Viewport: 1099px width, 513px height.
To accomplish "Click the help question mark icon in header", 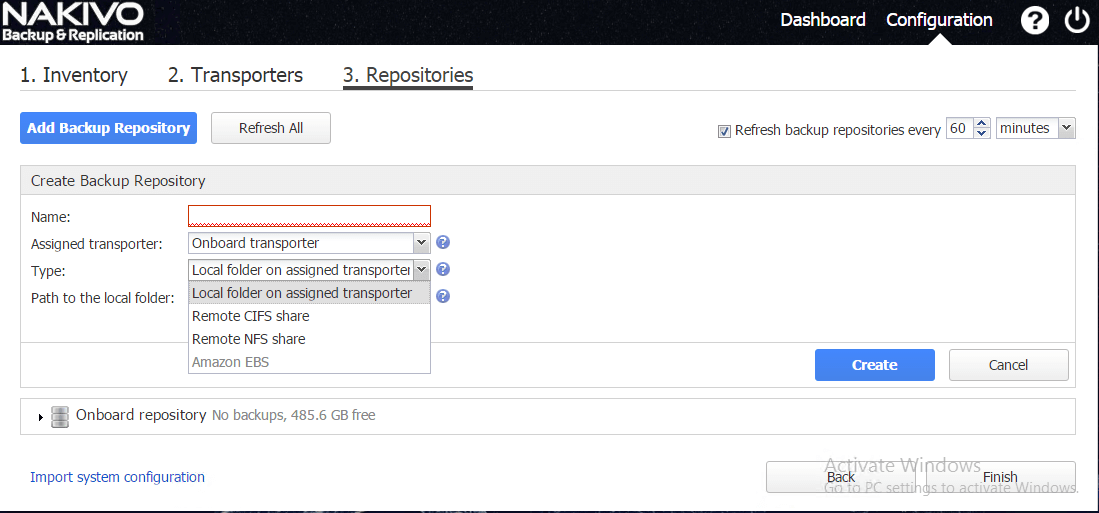I will click(x=1035, y=21).
